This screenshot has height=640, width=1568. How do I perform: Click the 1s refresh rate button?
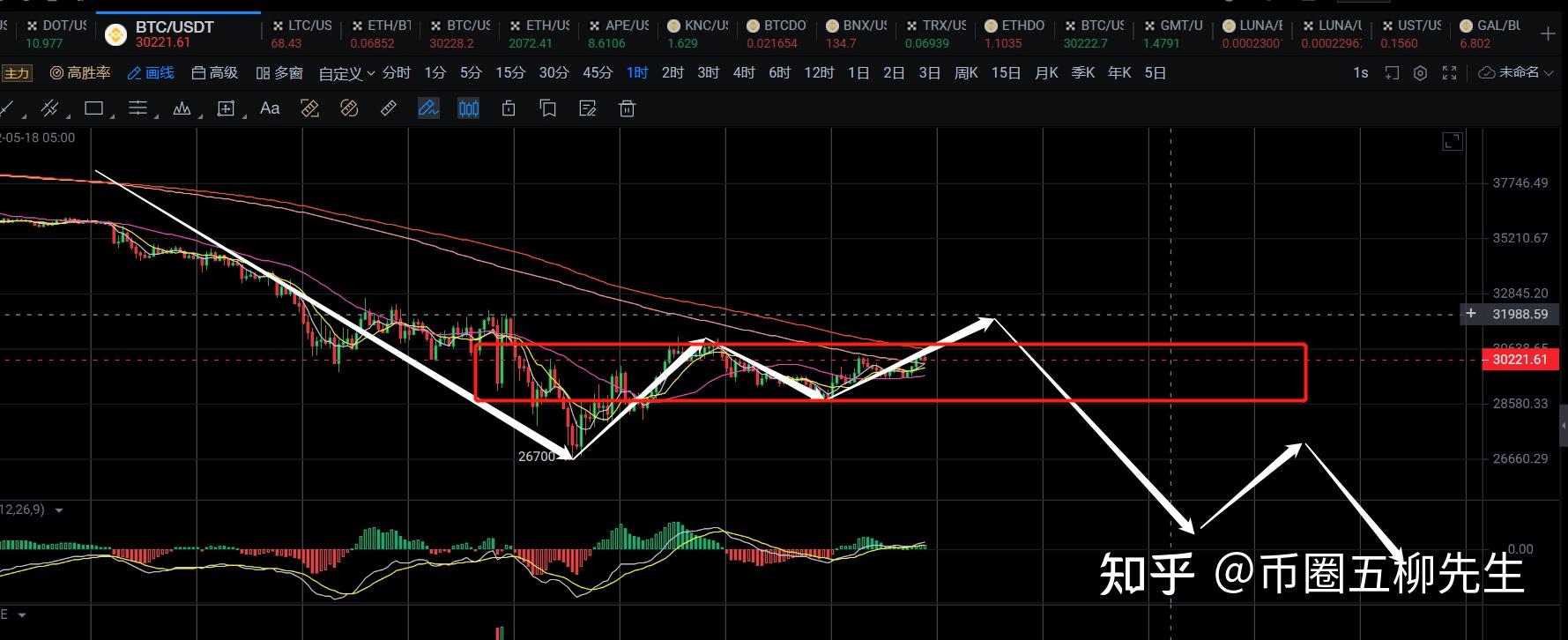1361,72
